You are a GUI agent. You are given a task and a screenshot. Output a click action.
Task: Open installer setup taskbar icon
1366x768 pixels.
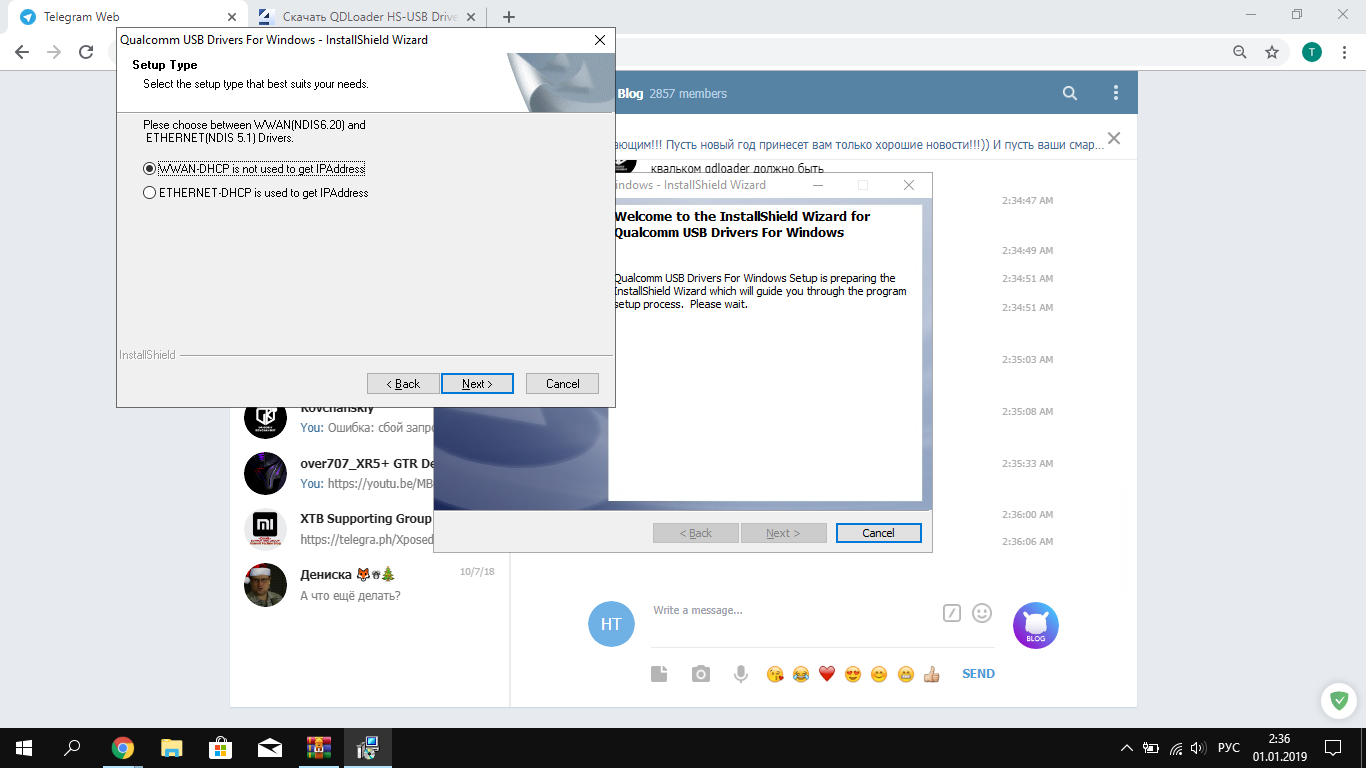click(368, 748)
